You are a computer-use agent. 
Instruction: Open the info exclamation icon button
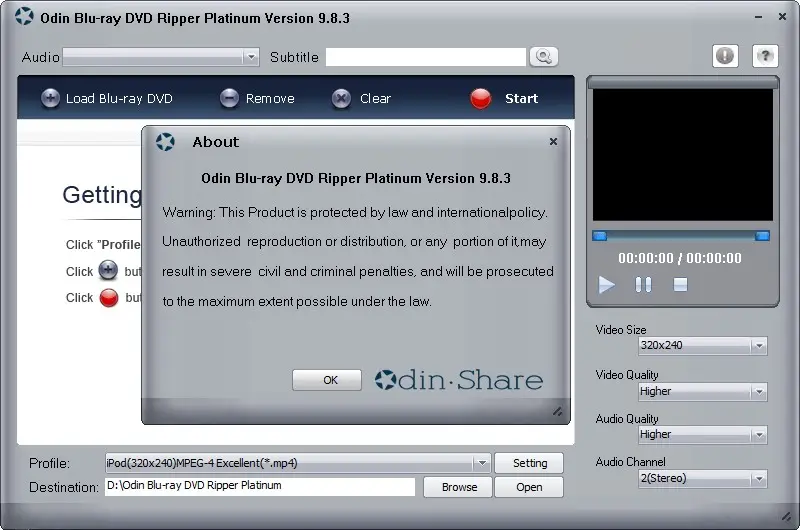725,56
